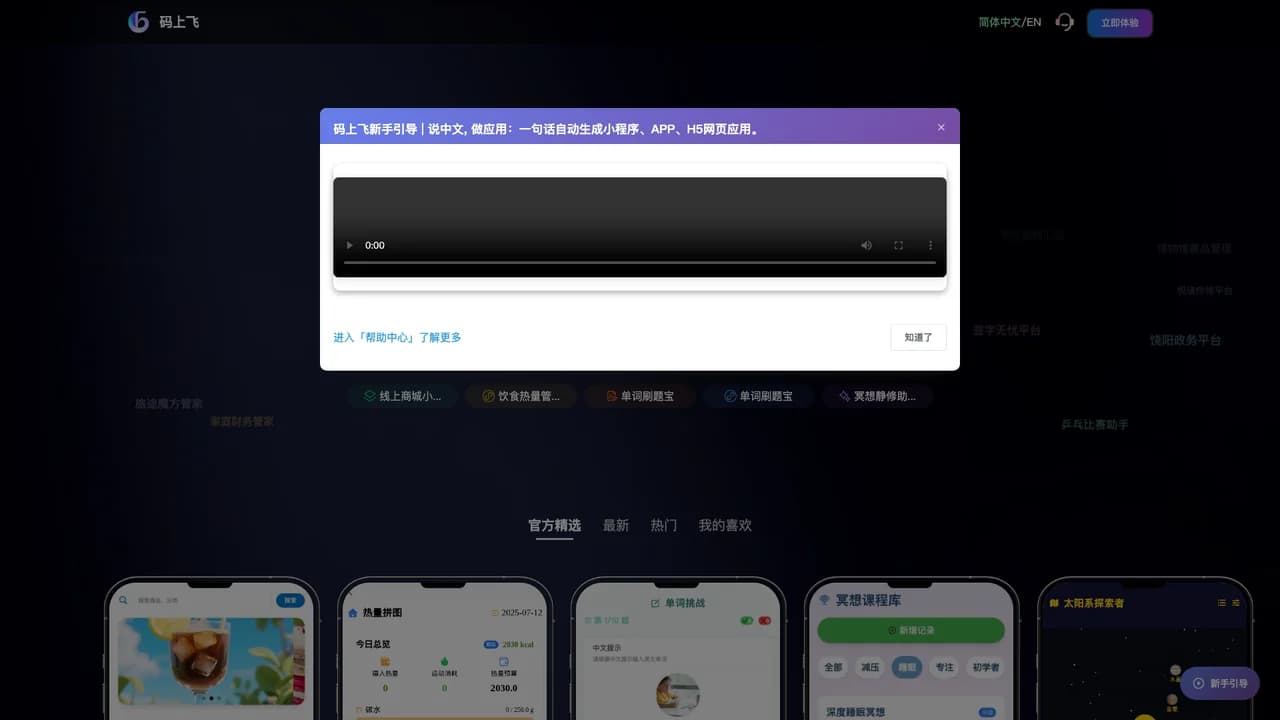This screenshot has width=1280, height=720.
Task: Click home icon beside 热量拼图
Action: click(x=352, y=612)
